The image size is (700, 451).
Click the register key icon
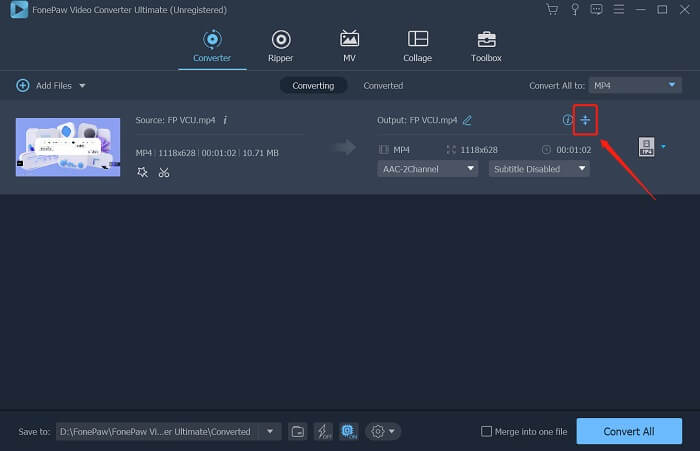(575, 9)
